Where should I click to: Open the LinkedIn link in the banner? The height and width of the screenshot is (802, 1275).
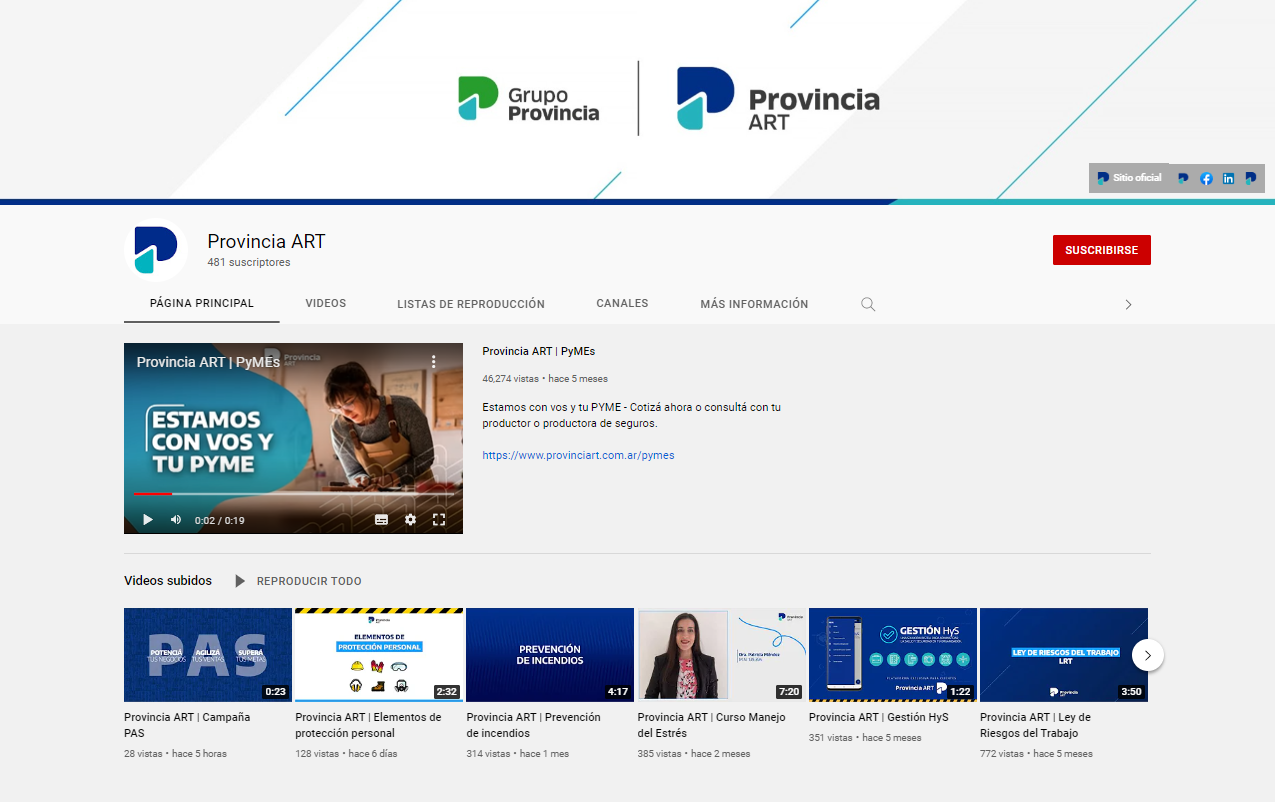(x=1228, y=178)
